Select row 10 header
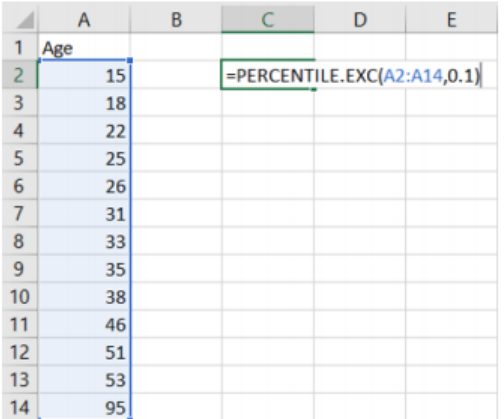This screenshot has width=504, height=419. click(x=19, y=296)
